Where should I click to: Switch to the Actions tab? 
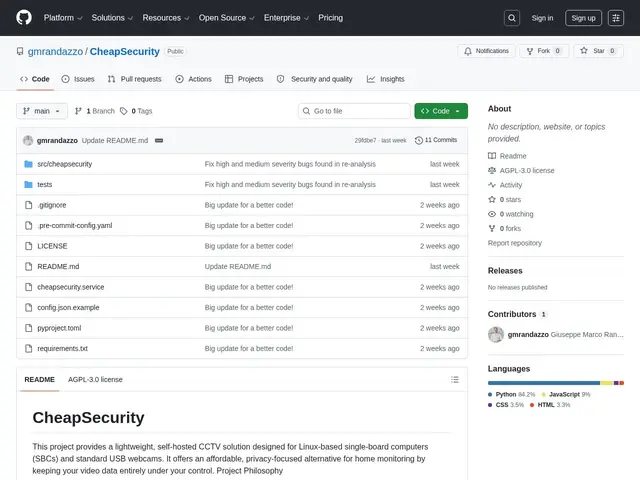coord(193,79)
